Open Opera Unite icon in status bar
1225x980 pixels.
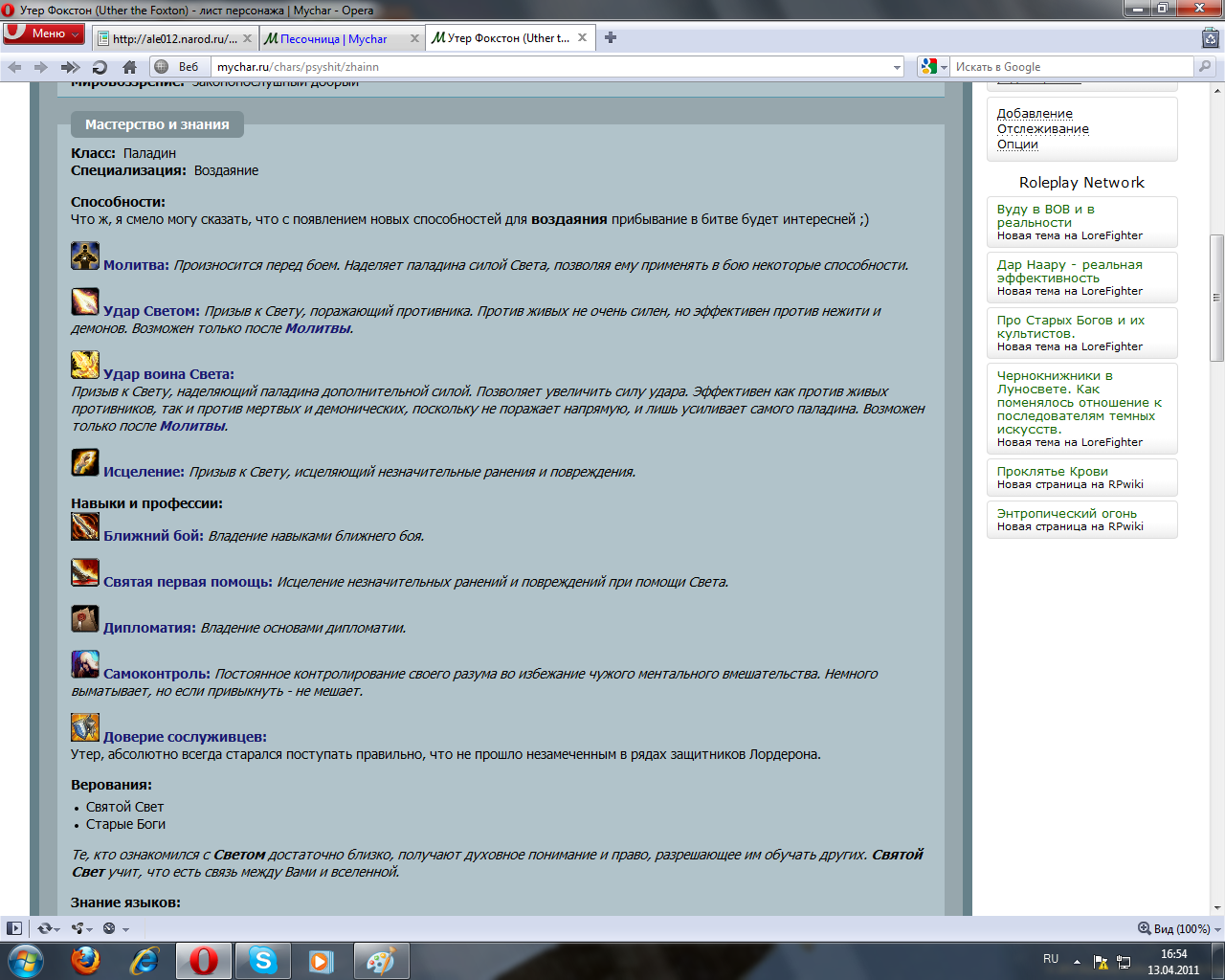78,928
